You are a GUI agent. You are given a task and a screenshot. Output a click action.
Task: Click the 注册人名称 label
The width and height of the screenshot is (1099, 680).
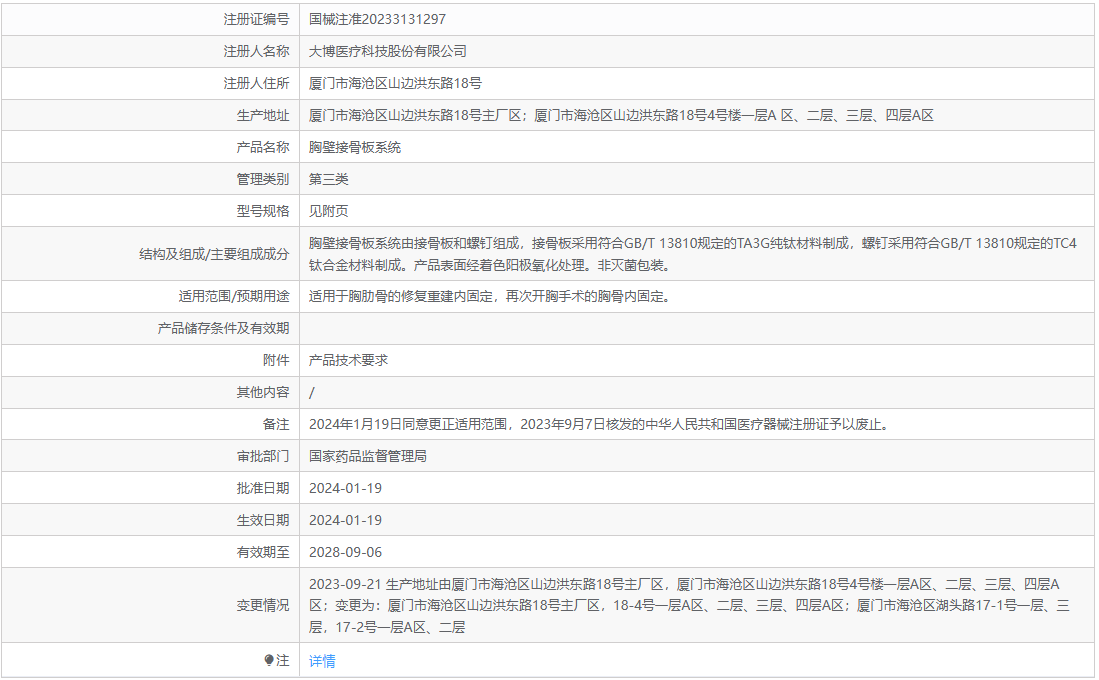pos(256,51)
